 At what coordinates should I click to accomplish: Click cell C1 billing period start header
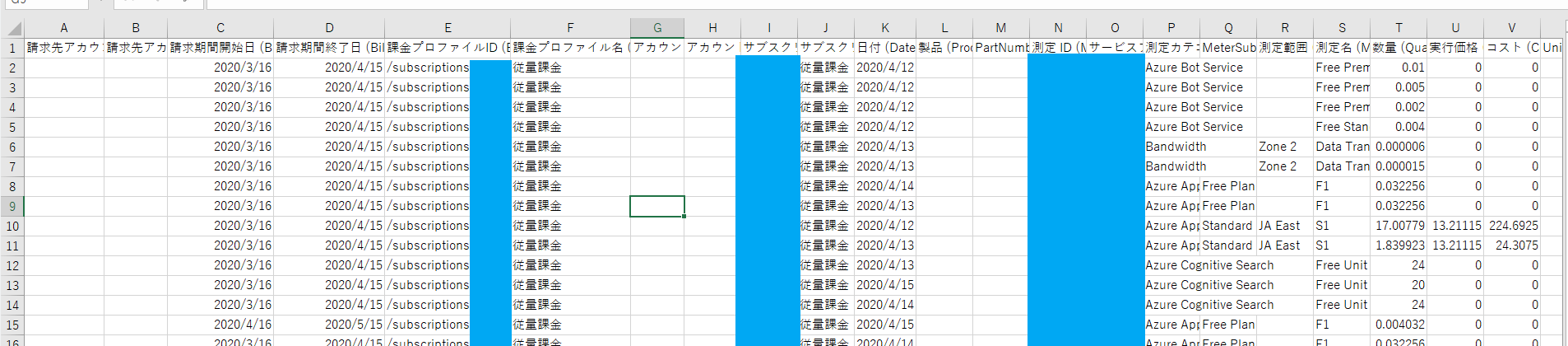click(220, 48)
